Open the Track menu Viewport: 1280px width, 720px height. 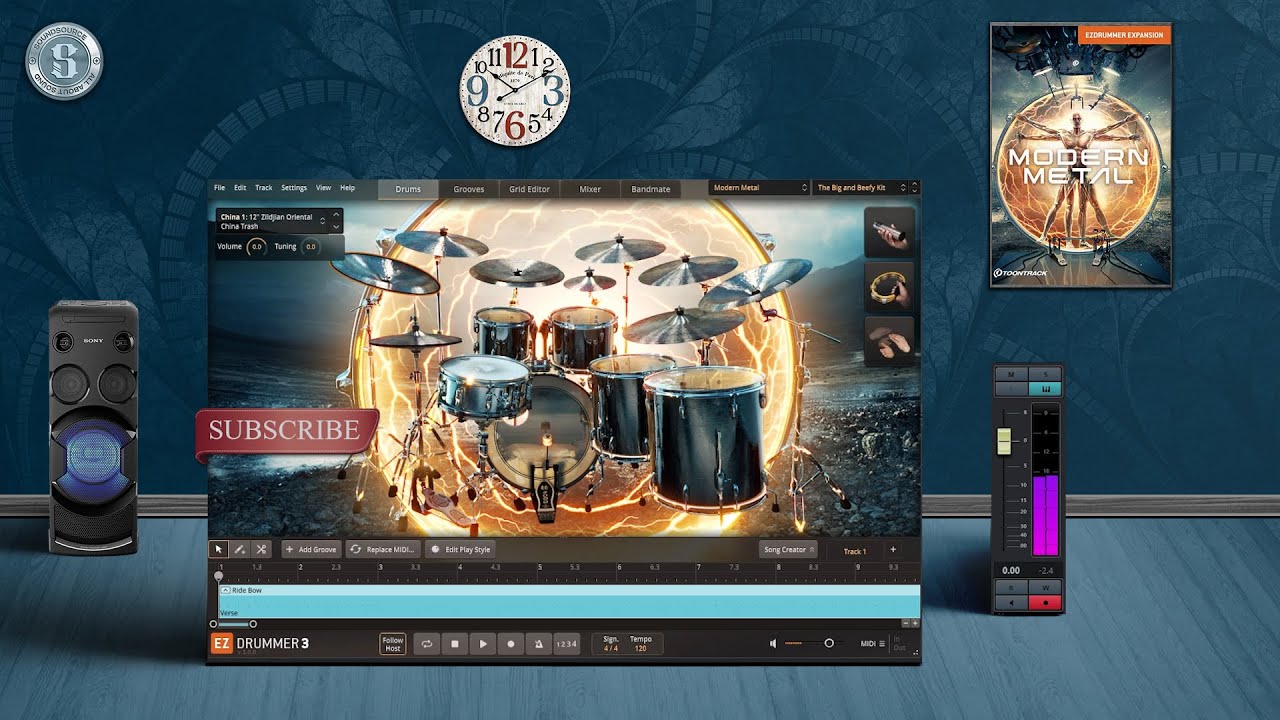click(263, 188)
